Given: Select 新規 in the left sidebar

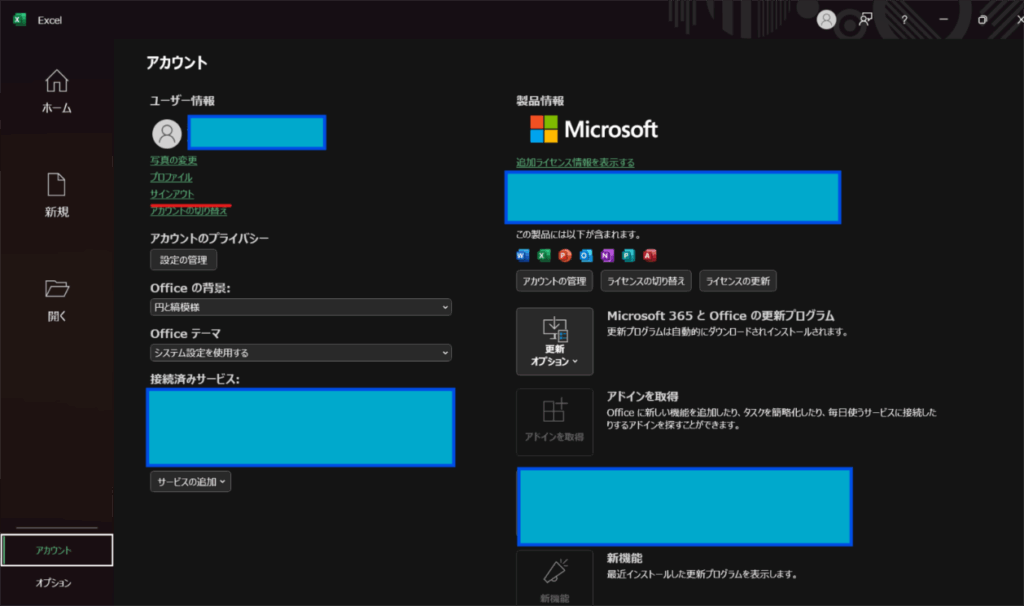Looking at the screenshot, I should coord(57,195).
